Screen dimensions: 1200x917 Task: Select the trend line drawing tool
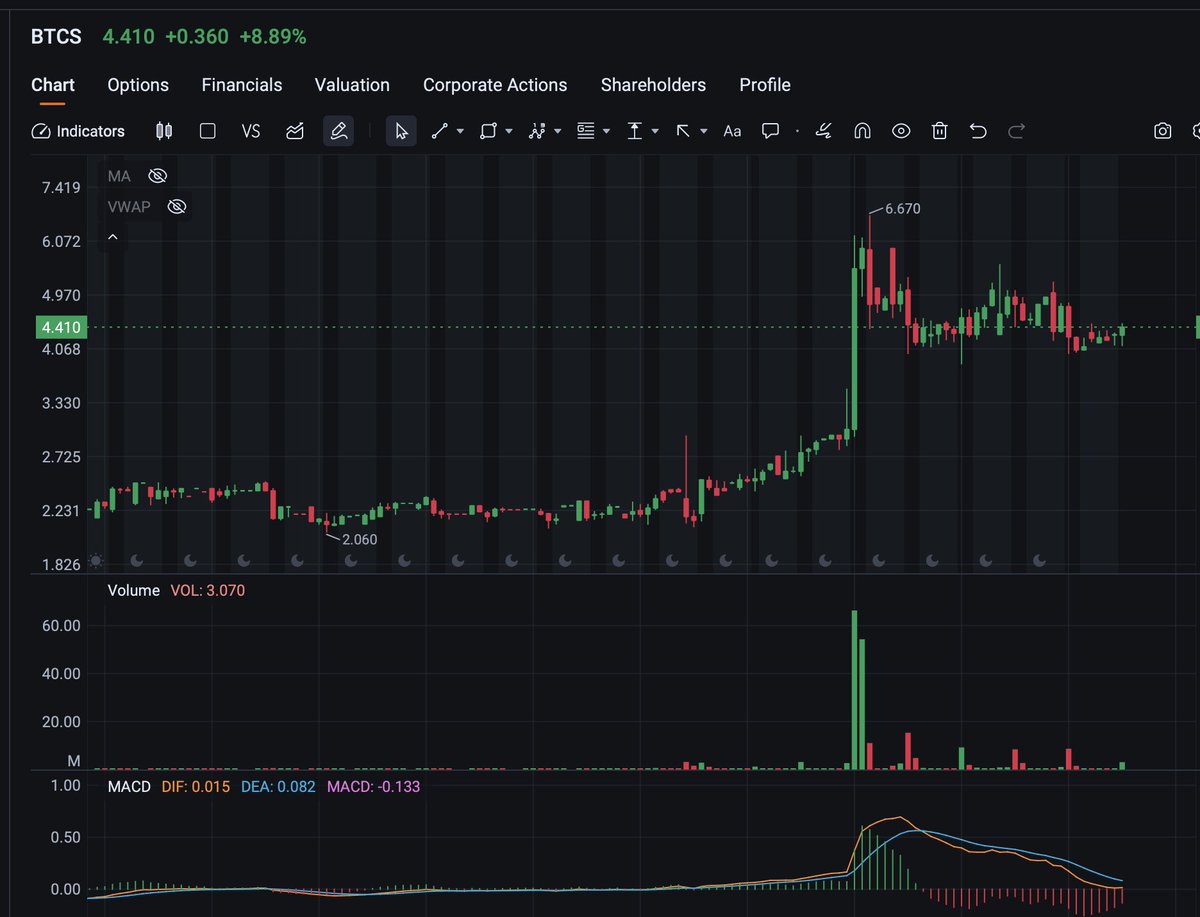coord(439,131)
